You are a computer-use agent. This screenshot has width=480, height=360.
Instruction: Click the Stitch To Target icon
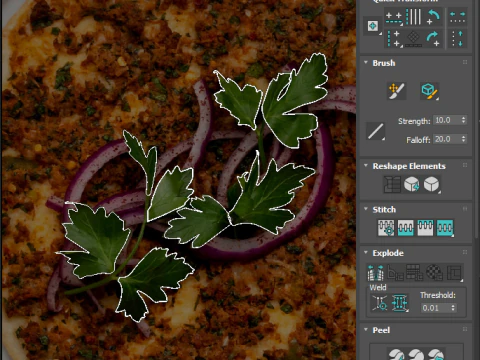(386, 228)
